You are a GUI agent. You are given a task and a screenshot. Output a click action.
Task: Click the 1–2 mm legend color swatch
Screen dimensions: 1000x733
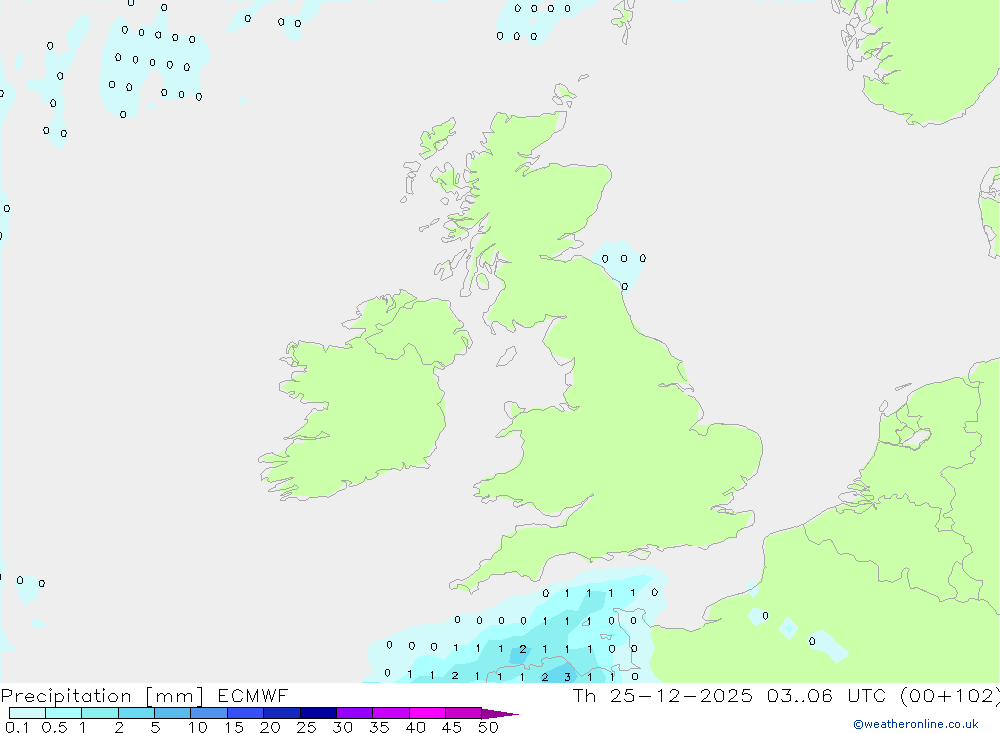99,713
